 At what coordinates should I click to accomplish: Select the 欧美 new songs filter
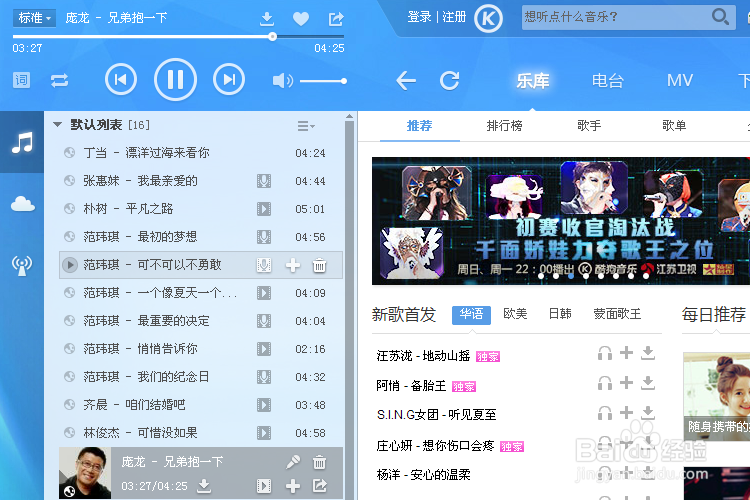tap(515, 314)
